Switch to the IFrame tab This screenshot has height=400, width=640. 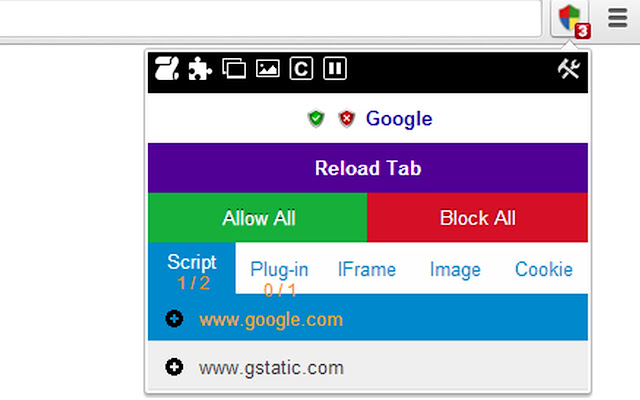click(x=367, y=270)
